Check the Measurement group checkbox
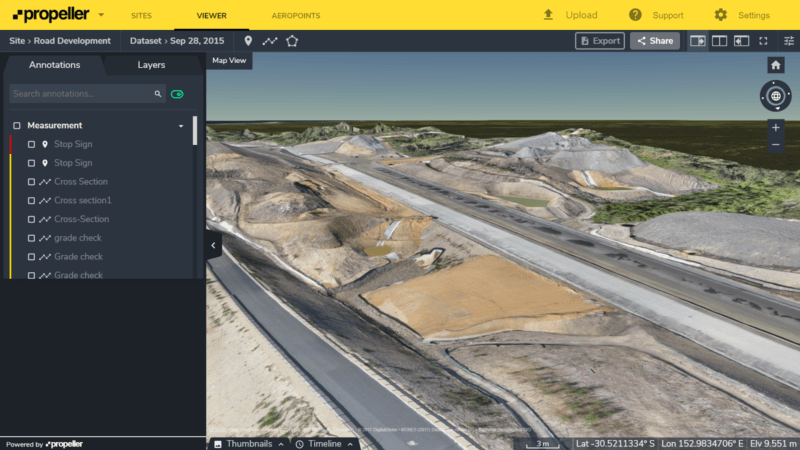This screenshot has width=800, height=450. coord(17,126)
